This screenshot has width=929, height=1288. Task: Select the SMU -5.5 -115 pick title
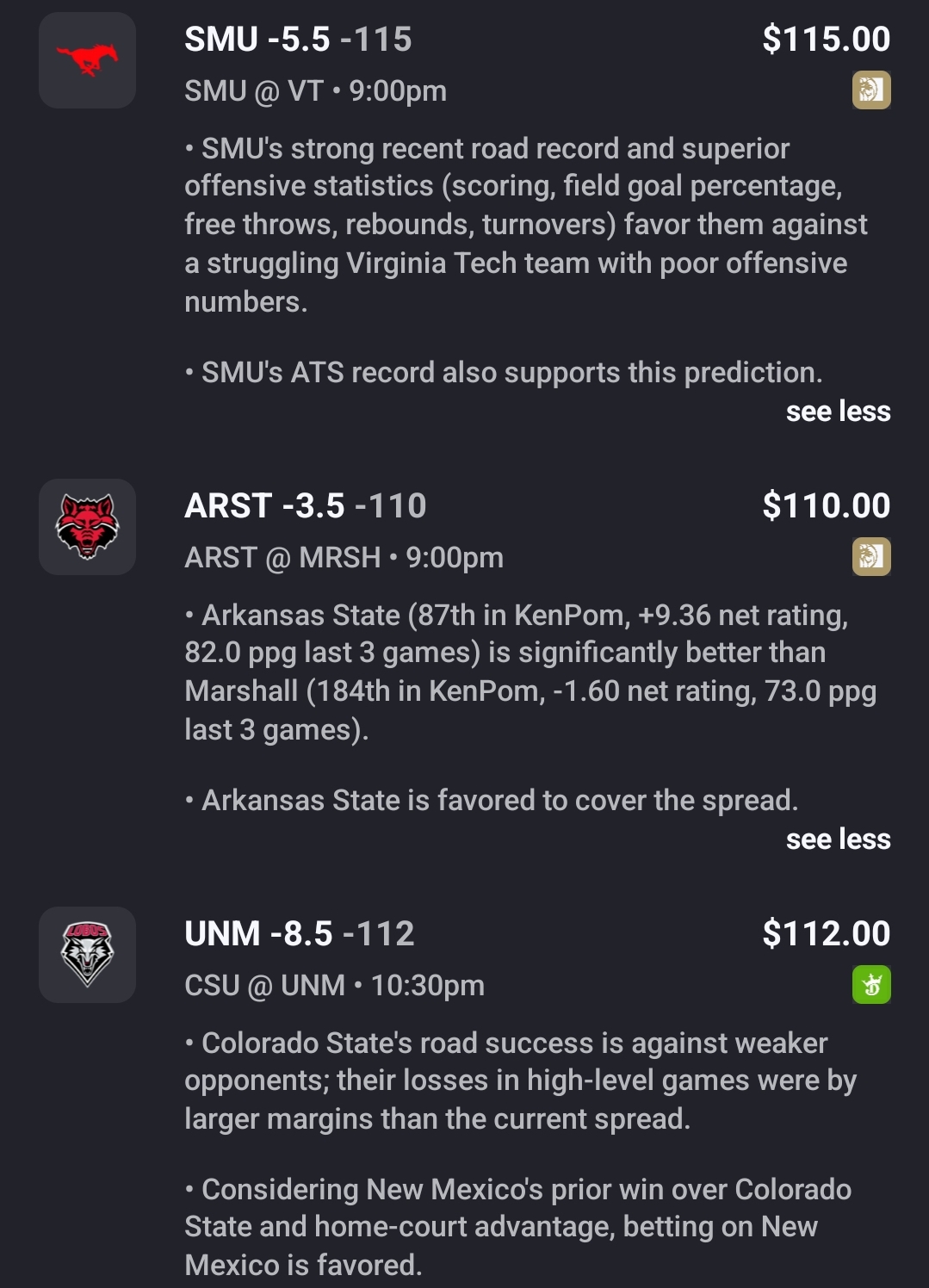298,40
